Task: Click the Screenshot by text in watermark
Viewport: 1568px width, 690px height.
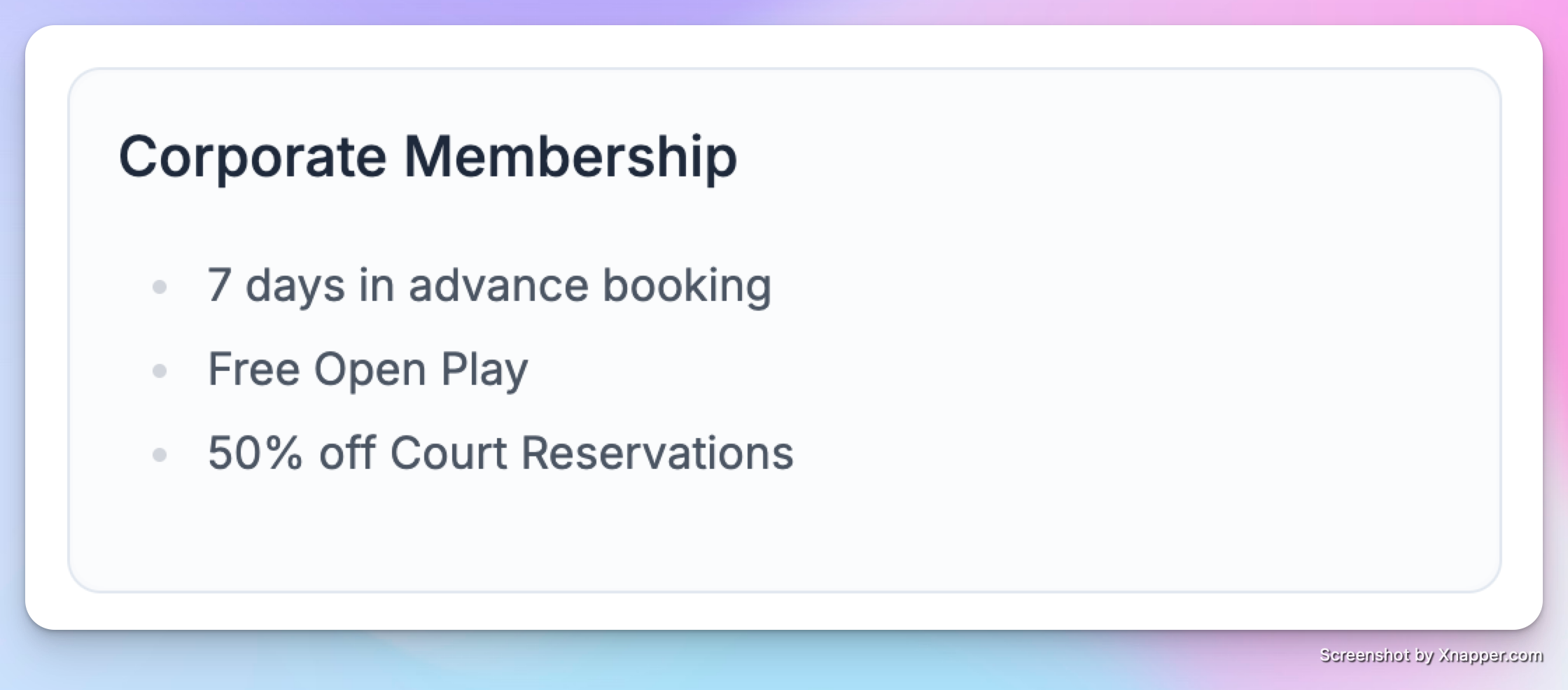Action: (1377, 656)
